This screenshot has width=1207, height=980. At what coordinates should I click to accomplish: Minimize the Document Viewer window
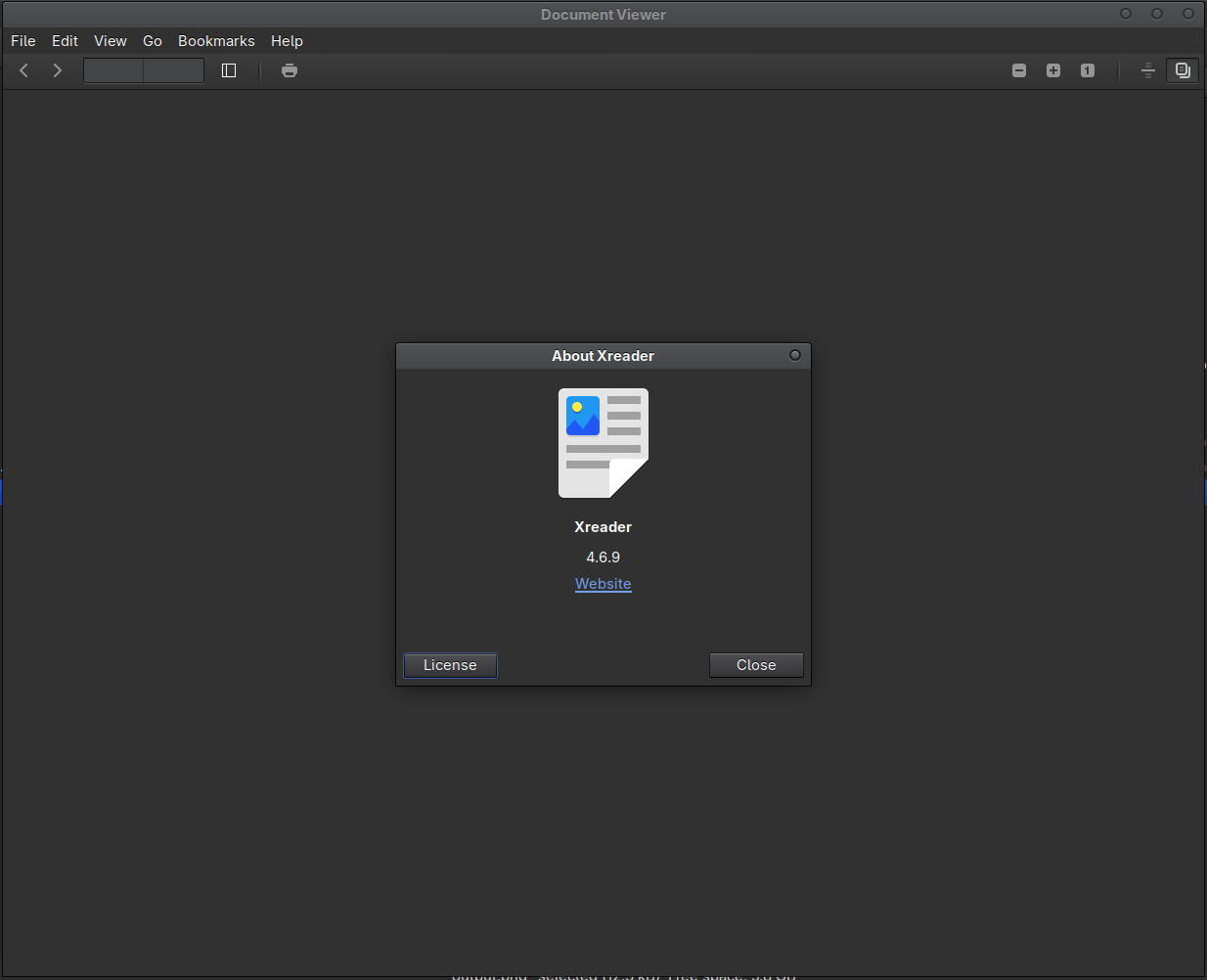pos(1126,14)
